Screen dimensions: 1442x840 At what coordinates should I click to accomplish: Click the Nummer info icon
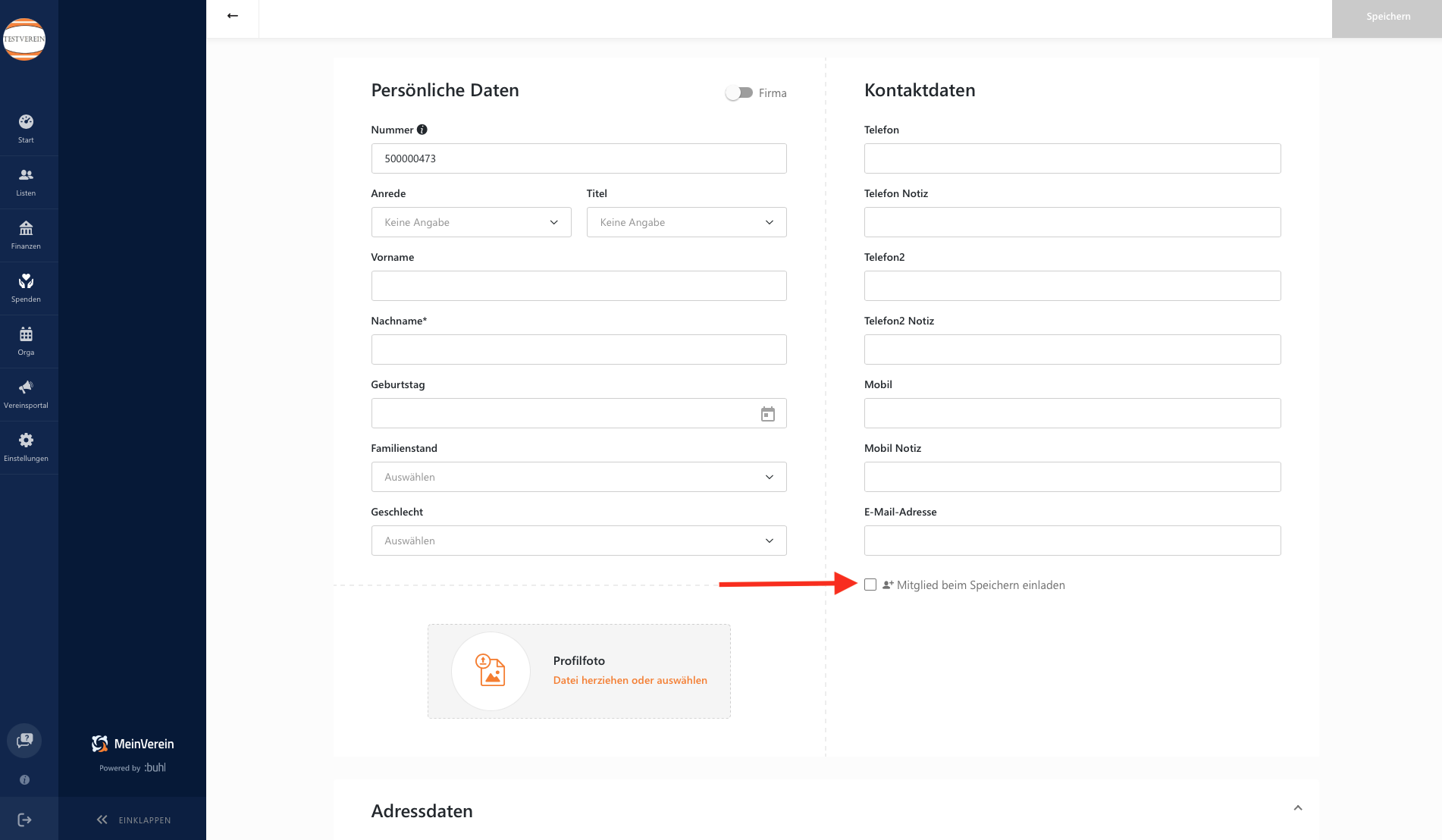pyautogui.click(x=422, y=130)
